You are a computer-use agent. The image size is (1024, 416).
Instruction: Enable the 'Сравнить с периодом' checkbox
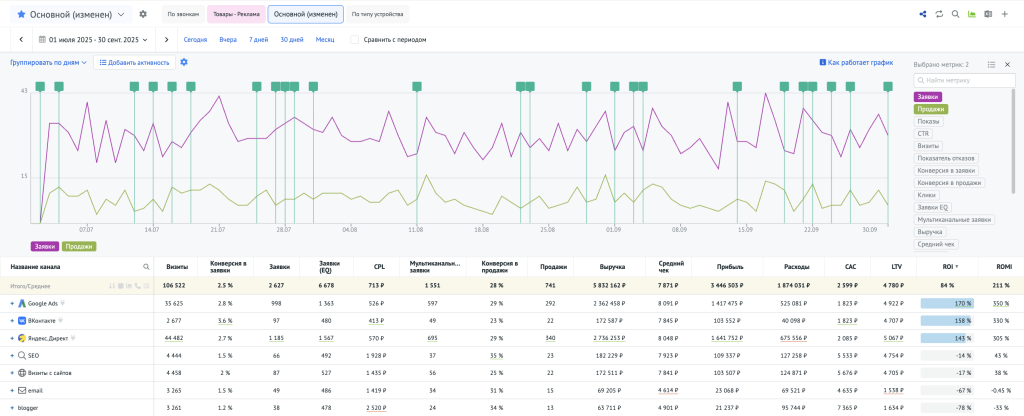click(x=355, y=40)
